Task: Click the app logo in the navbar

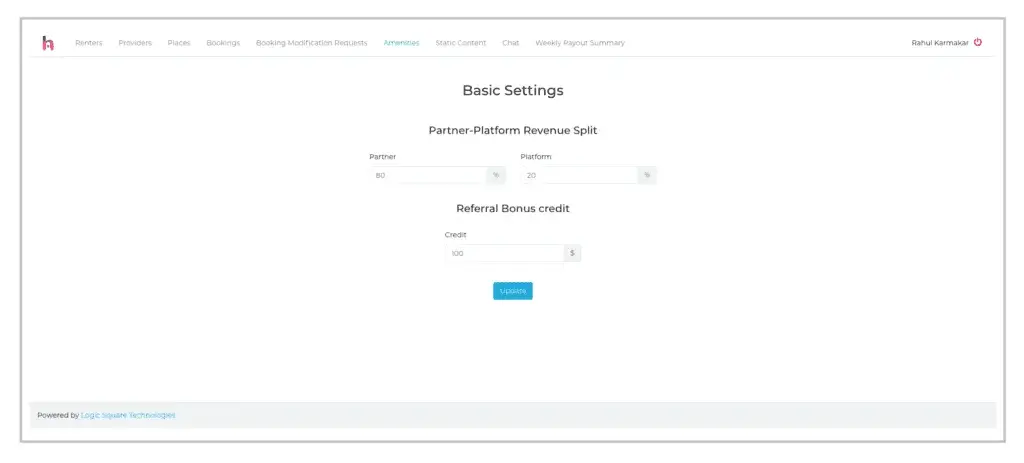Action: (47, 43)
